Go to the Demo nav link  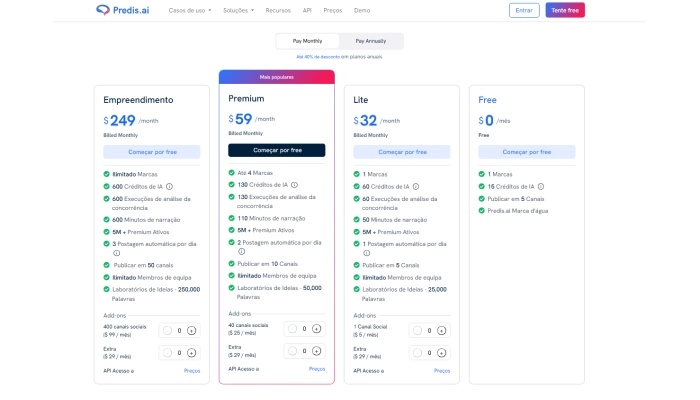click(362, 10)
